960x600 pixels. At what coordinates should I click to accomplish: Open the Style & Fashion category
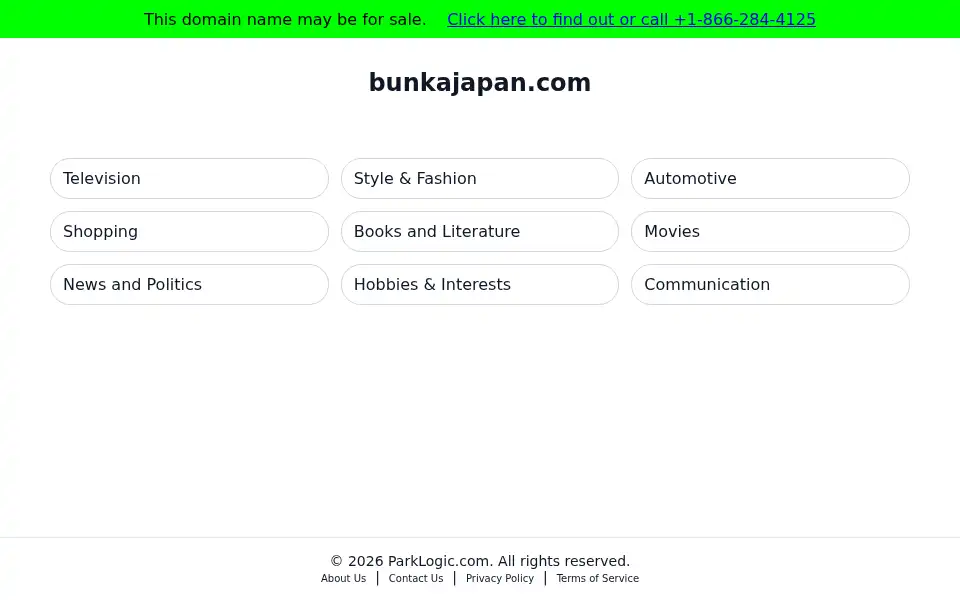pyautogui.click(x=480, y=179)
